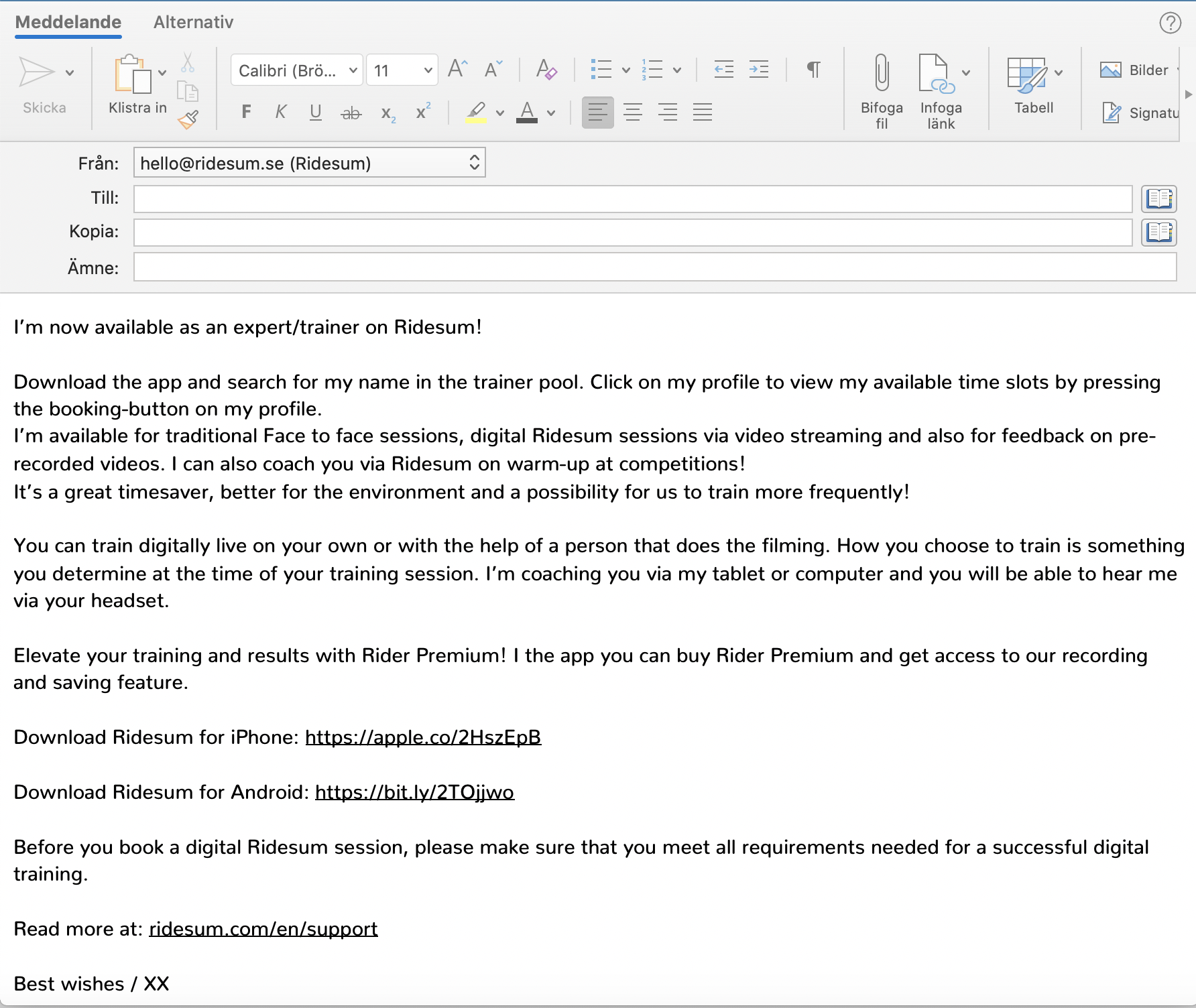Click into the Ämne subject field

pos(655,267)
